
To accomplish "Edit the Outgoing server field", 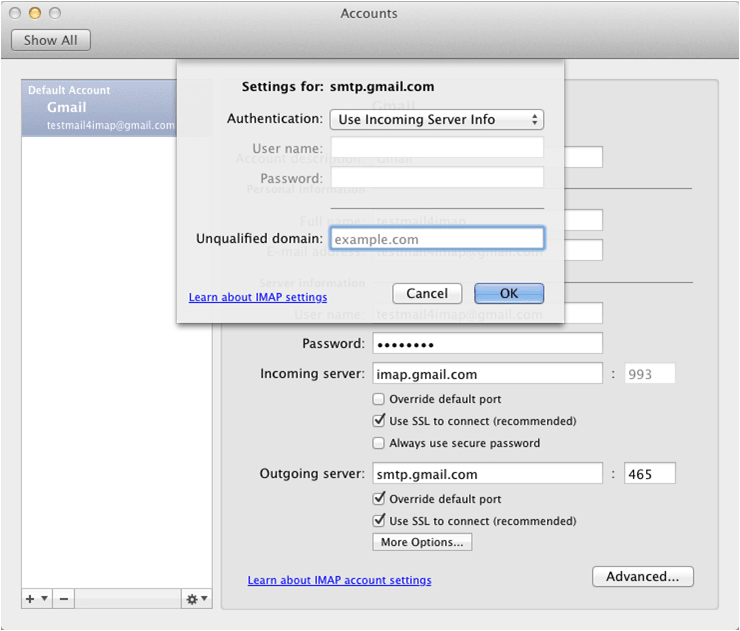I will click(x=487, y=474).
